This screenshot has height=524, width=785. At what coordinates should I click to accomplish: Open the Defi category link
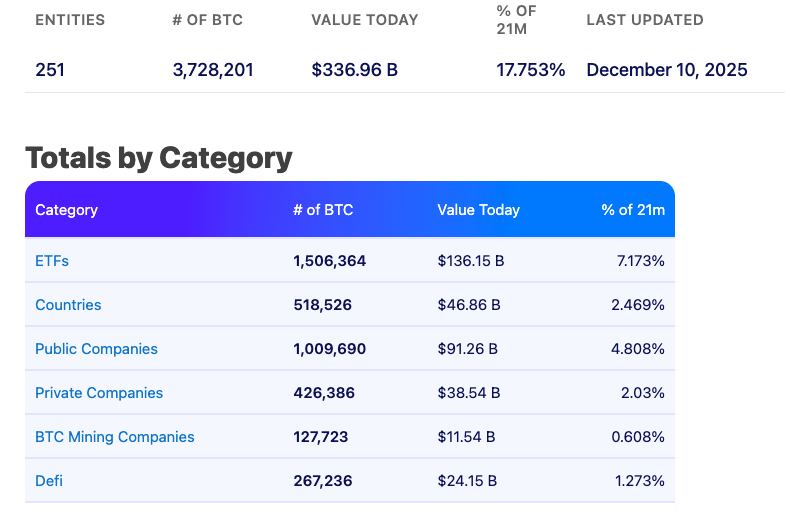click(49, 481)
